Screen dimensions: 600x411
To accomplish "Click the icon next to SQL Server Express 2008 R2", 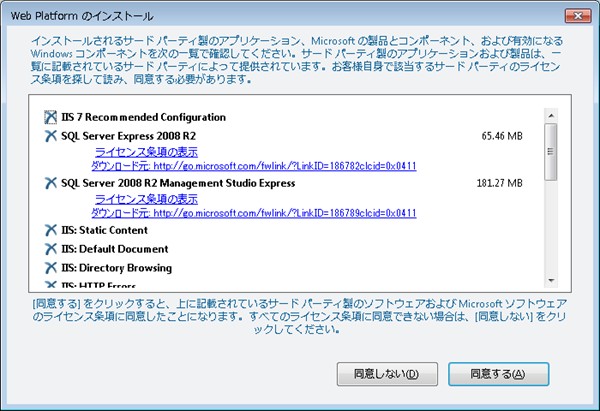I will point(51,136).
